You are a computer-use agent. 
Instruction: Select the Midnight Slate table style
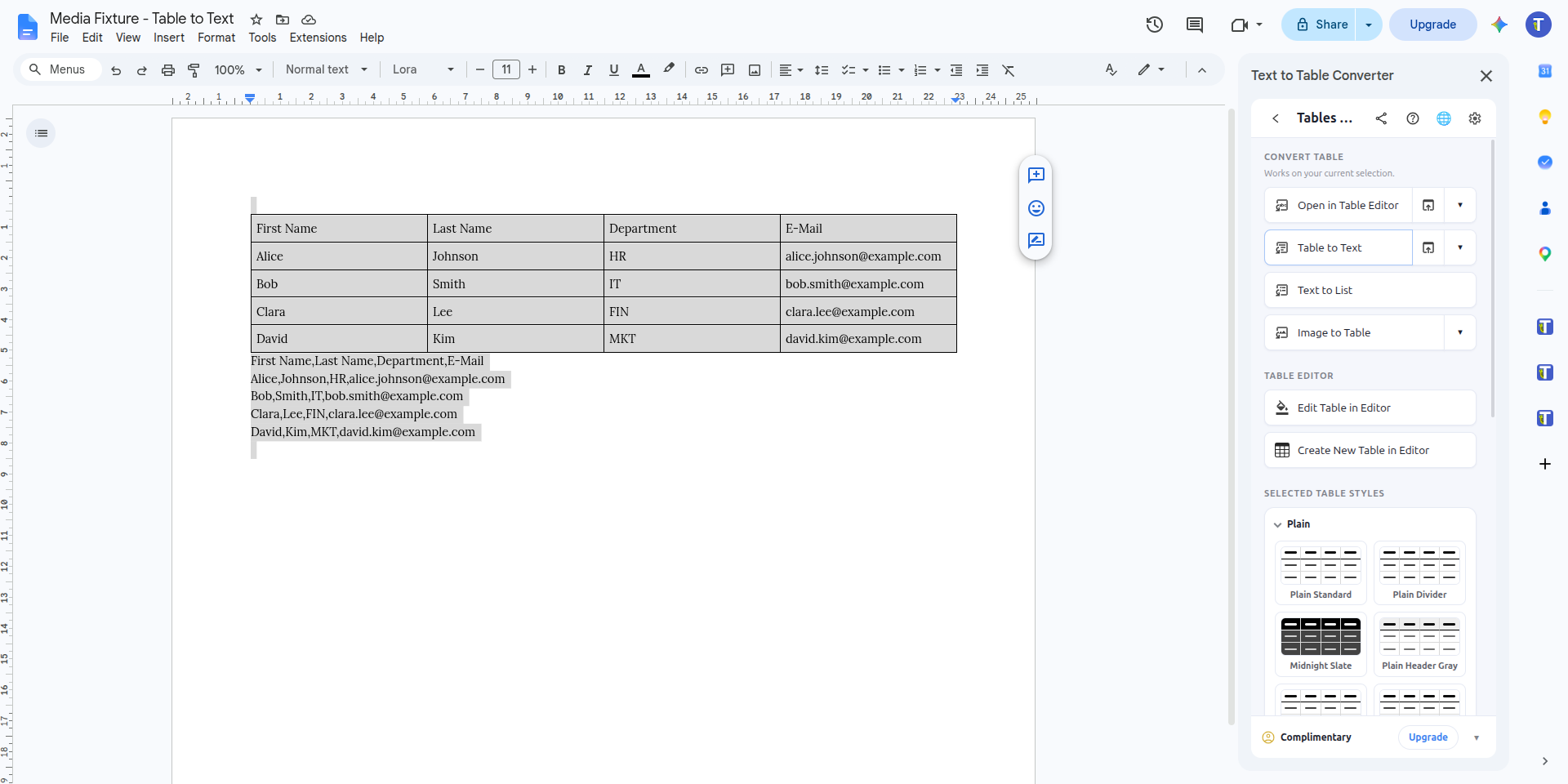click(x=1321, y=644)
